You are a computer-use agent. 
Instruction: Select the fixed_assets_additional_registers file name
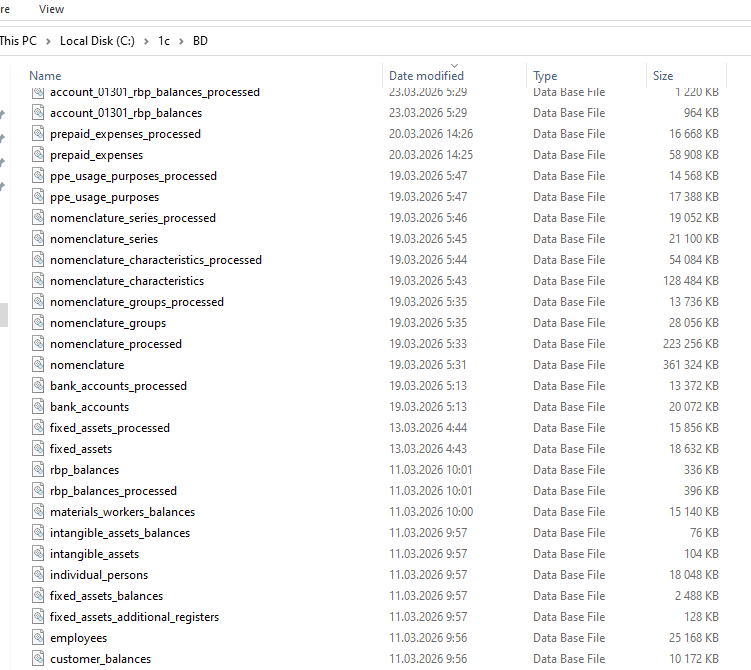(134, 617)
